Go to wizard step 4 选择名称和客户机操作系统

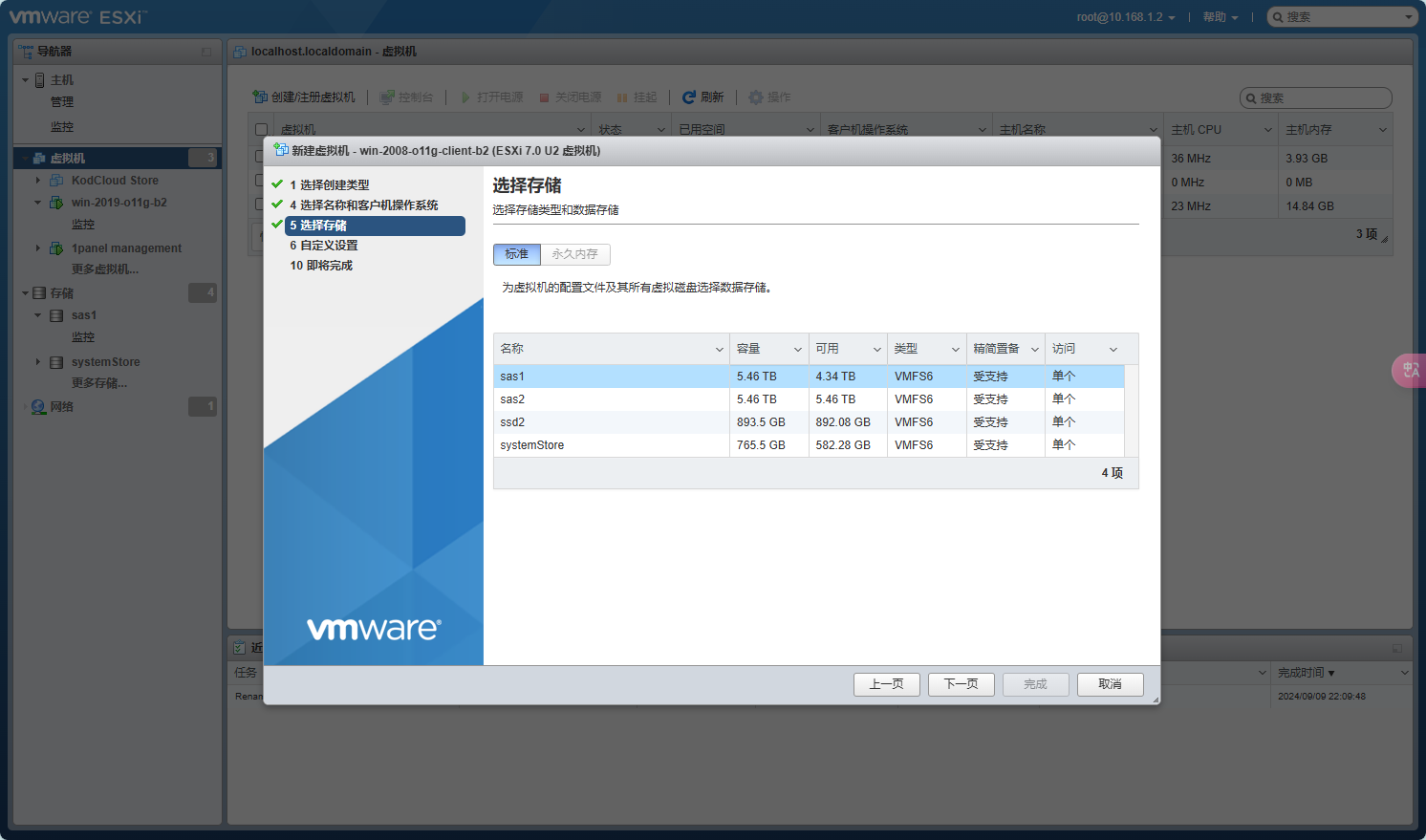point(364,205)
